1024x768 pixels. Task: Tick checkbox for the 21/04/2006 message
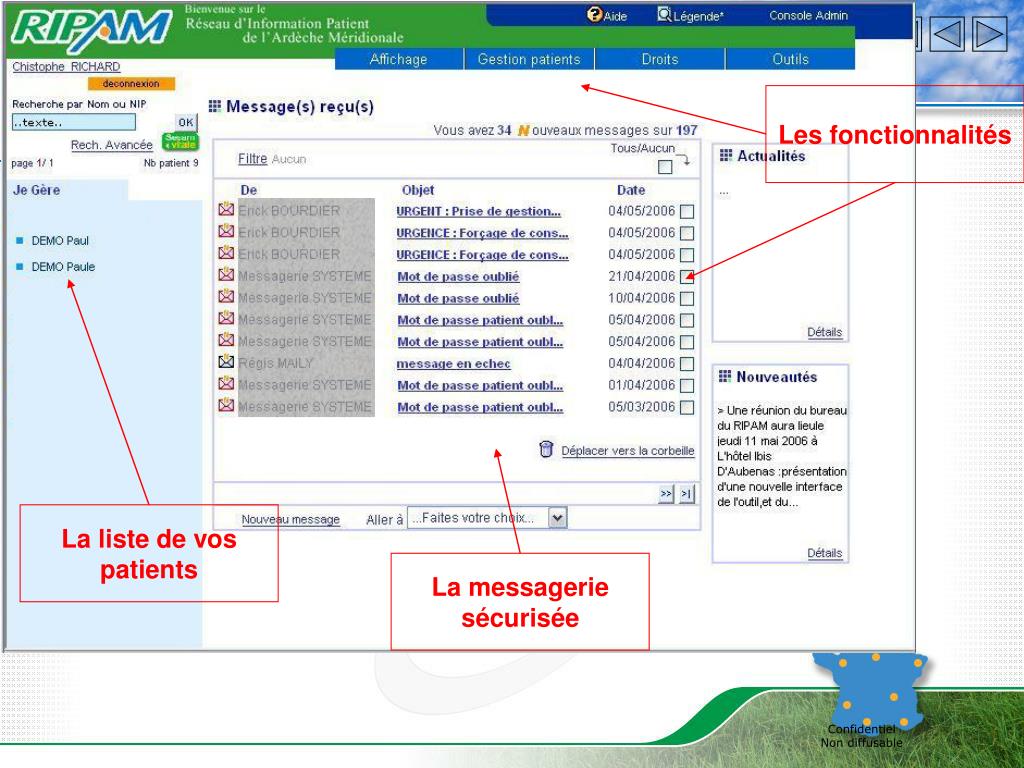tap(686, 277)
